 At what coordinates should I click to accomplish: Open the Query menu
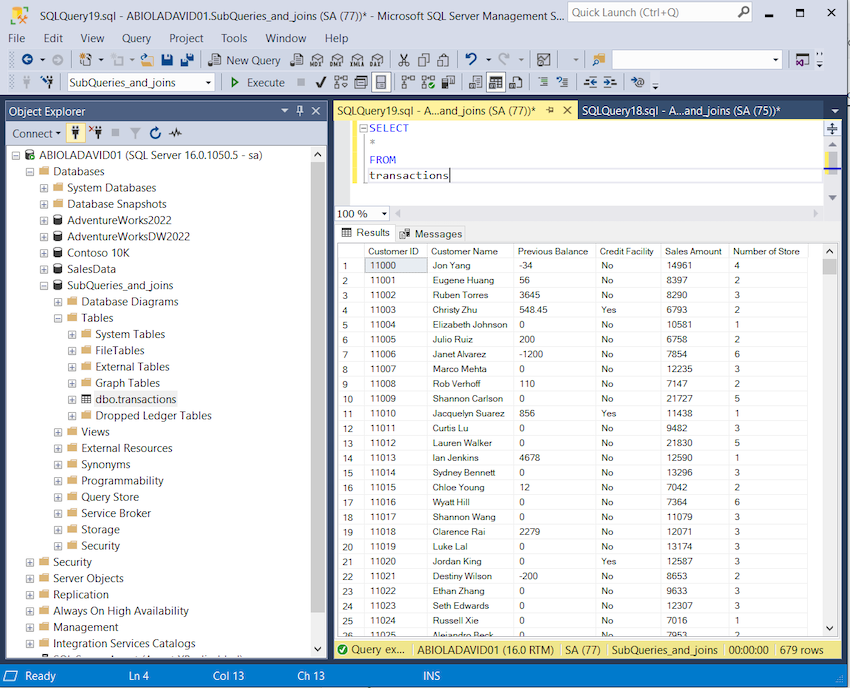[x=136, y=38]
